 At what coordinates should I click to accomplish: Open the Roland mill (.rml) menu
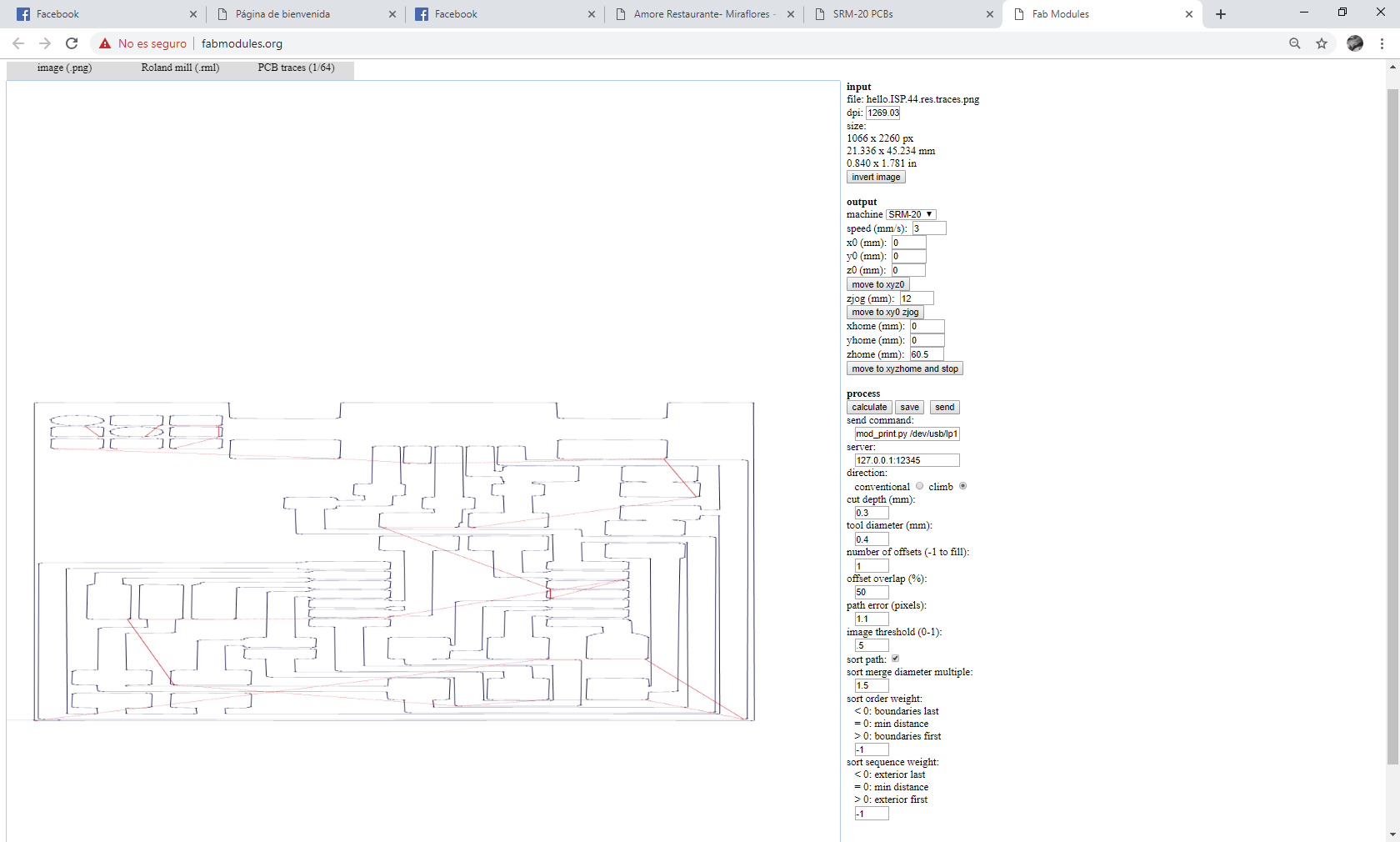point(180,68)
